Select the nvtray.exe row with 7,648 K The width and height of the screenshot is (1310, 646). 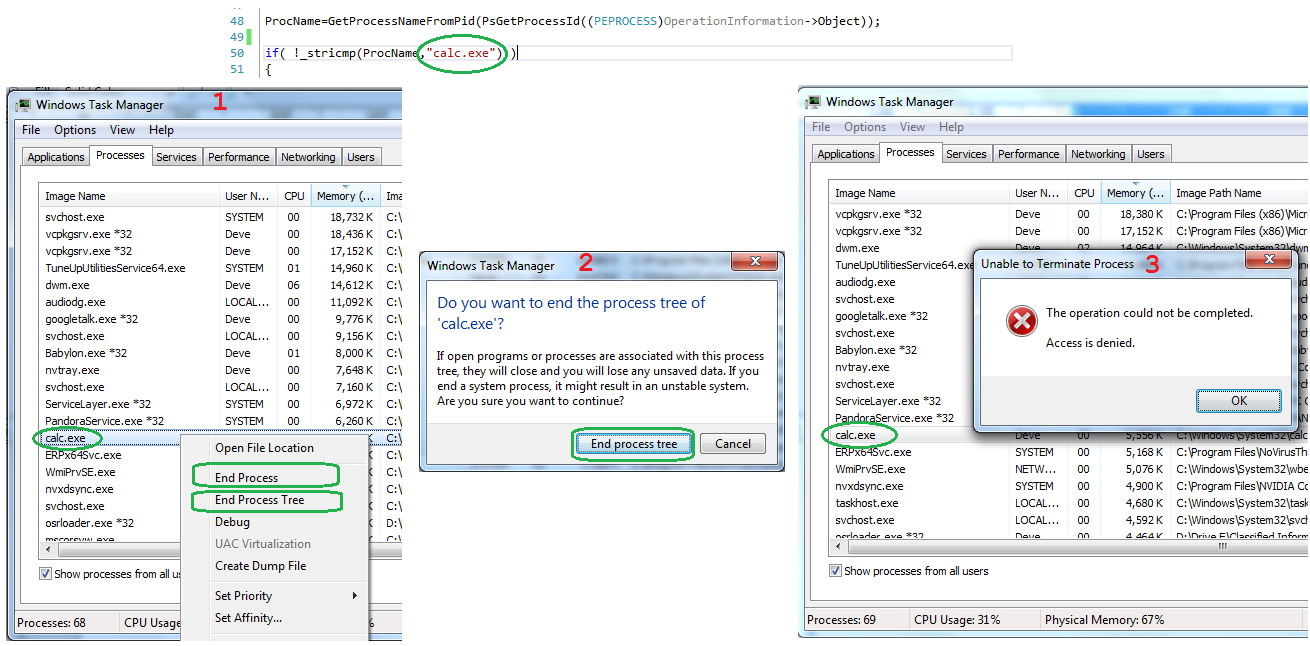tap(220, 370)
